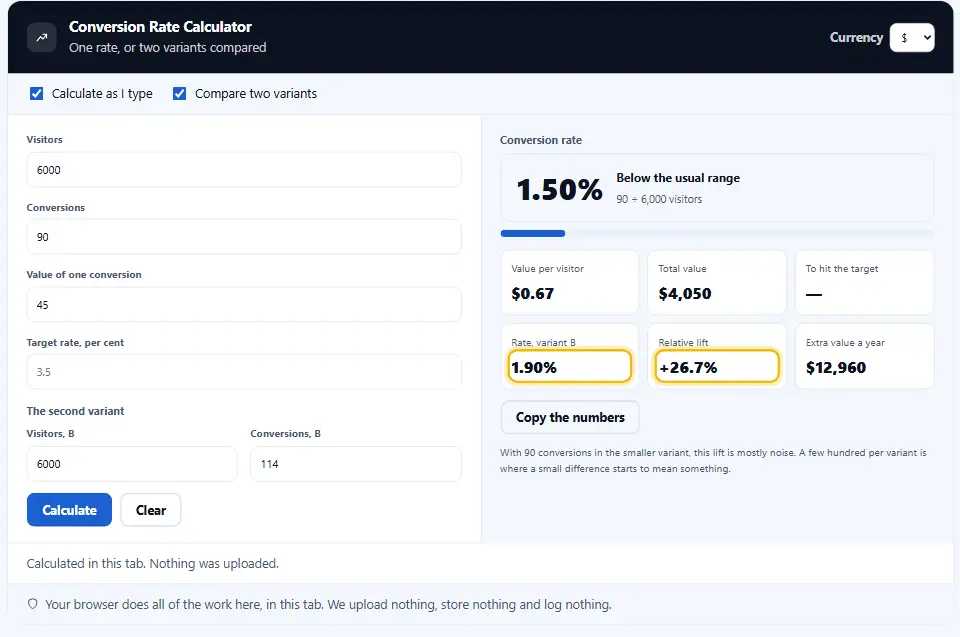Click the Compare two variants label
Viewport: 960px width, 637px height.
(256, 94)
